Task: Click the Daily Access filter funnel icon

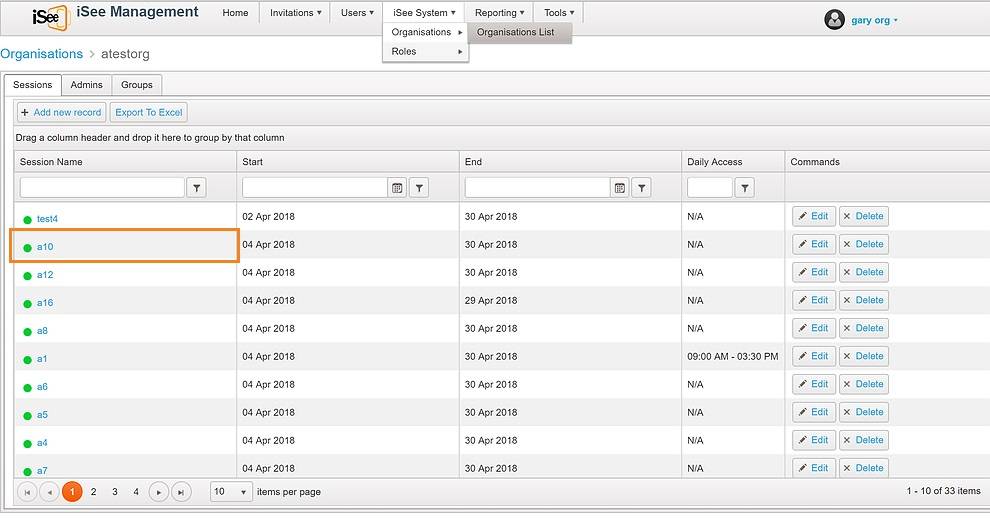Action: [x=745, y=188]
